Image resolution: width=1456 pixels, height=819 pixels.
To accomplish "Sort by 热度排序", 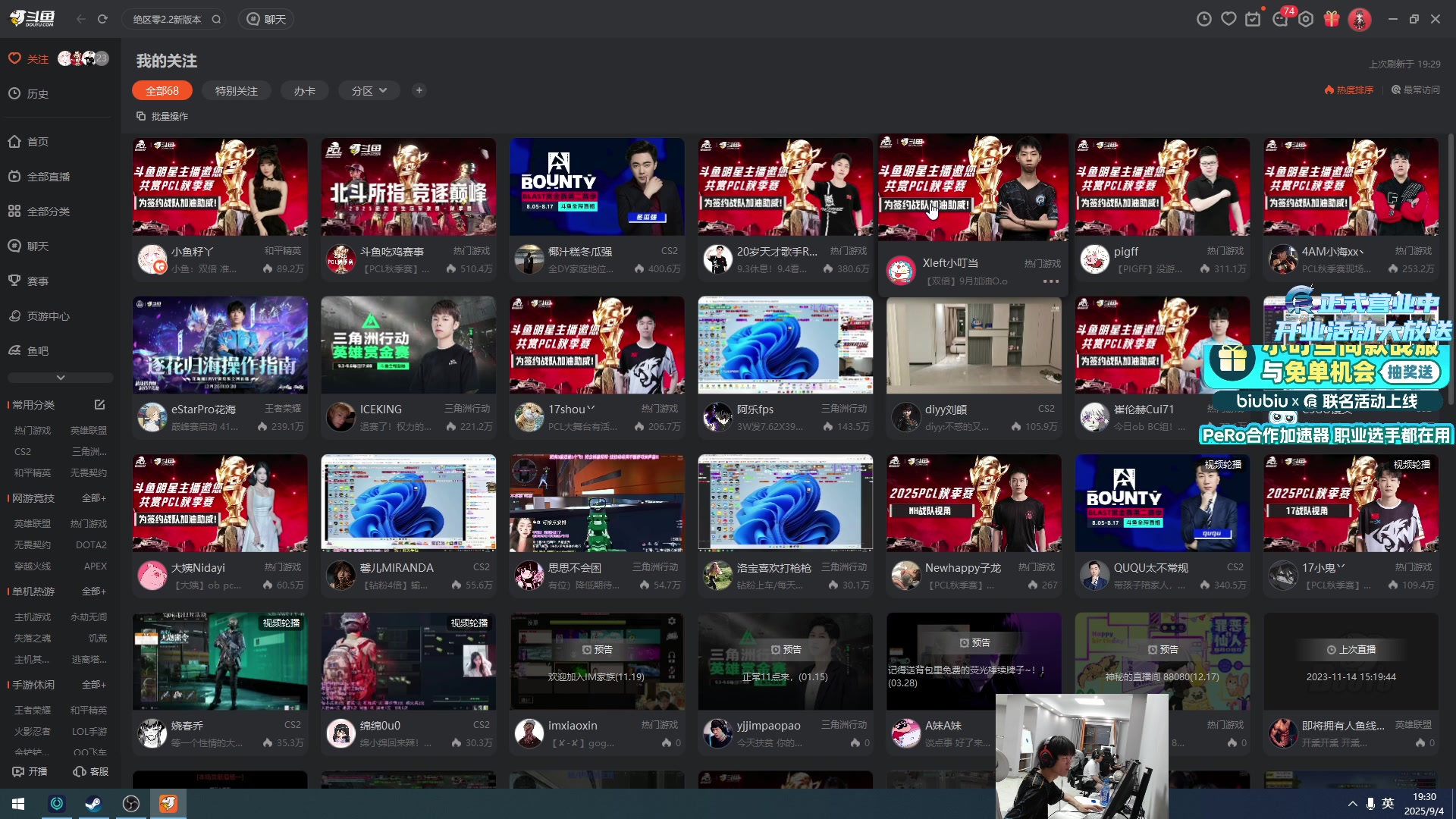I will coord(1349,89).
